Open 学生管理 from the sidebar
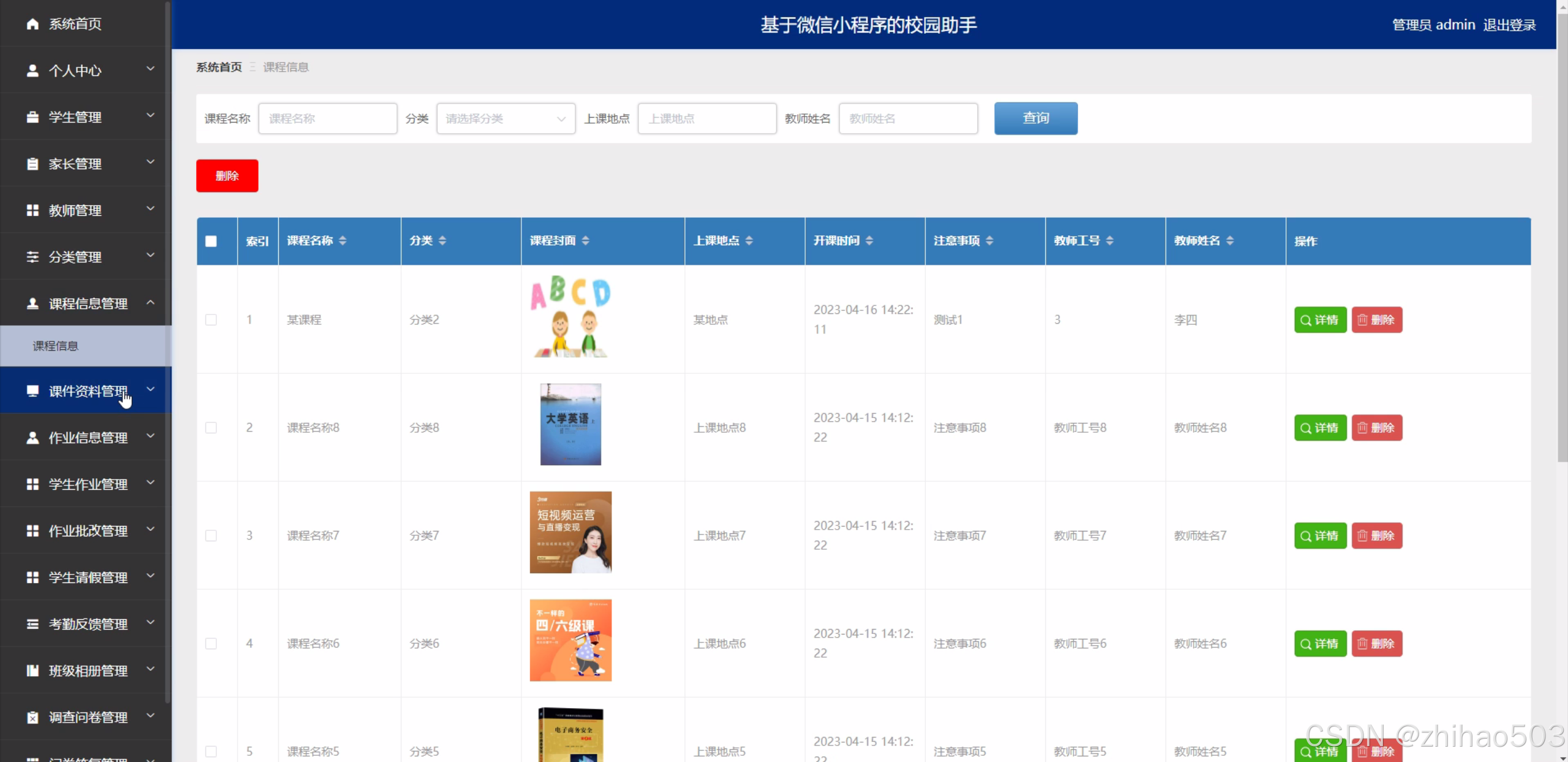This screenshot has width=1568, height=762. click(75, 116)
